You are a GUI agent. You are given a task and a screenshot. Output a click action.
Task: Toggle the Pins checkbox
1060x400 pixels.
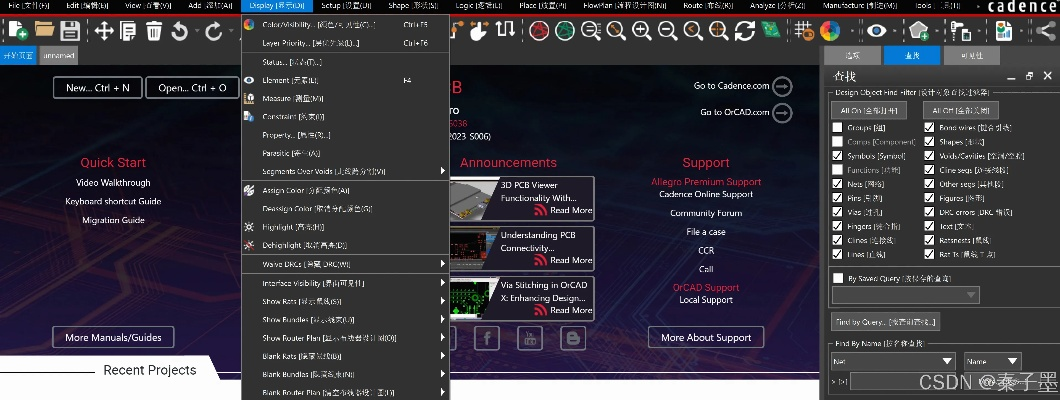(838, 198)
